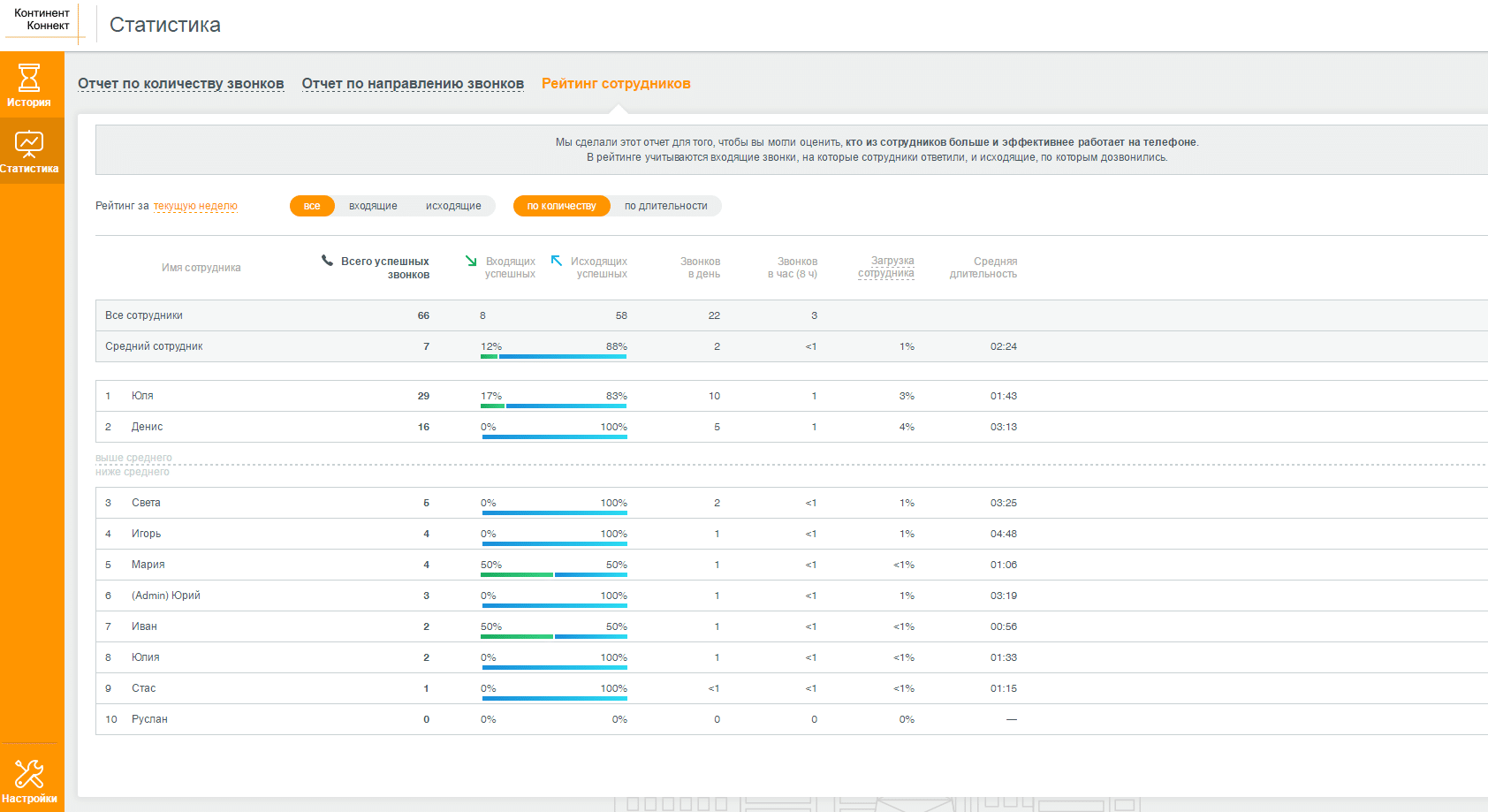
Task: Click employee name Игорь
Action: 146,534
